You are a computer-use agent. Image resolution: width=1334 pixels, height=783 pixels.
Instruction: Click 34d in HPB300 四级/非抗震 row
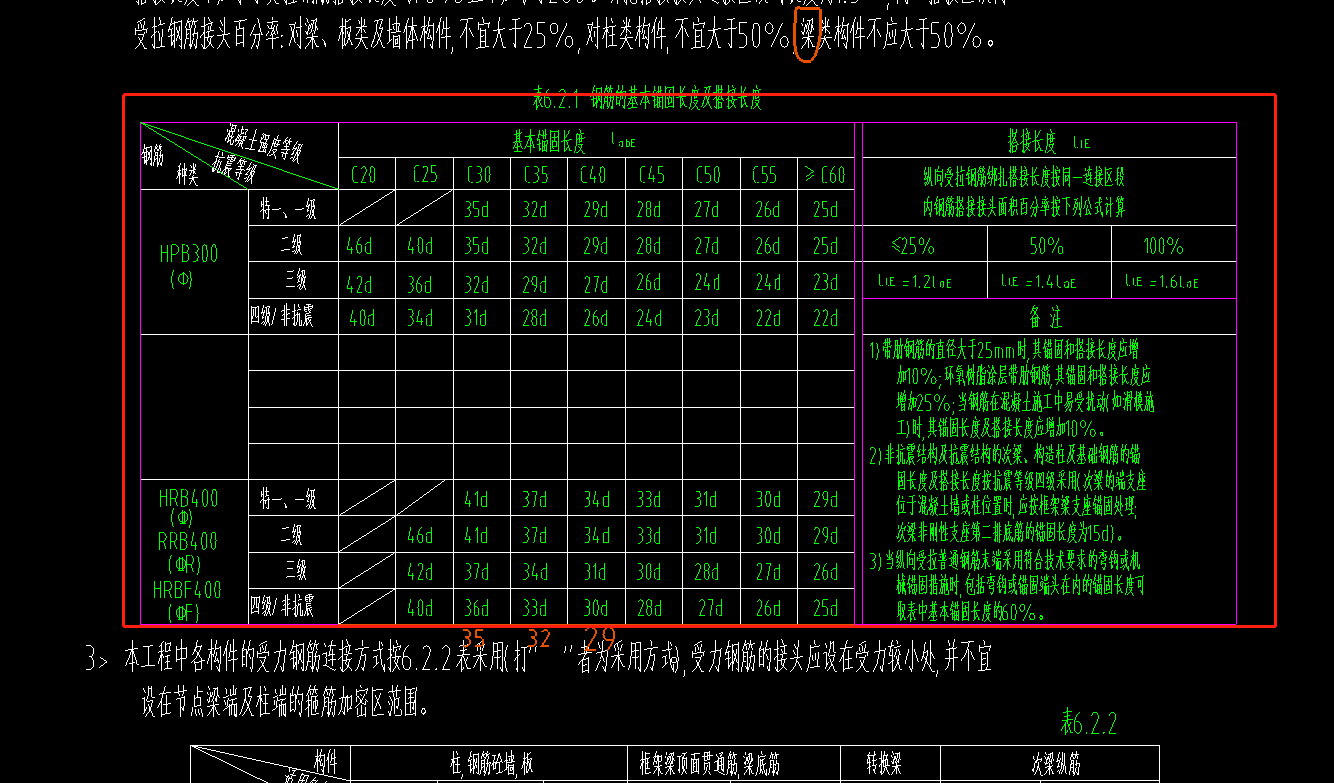click(x=420, y=319)
